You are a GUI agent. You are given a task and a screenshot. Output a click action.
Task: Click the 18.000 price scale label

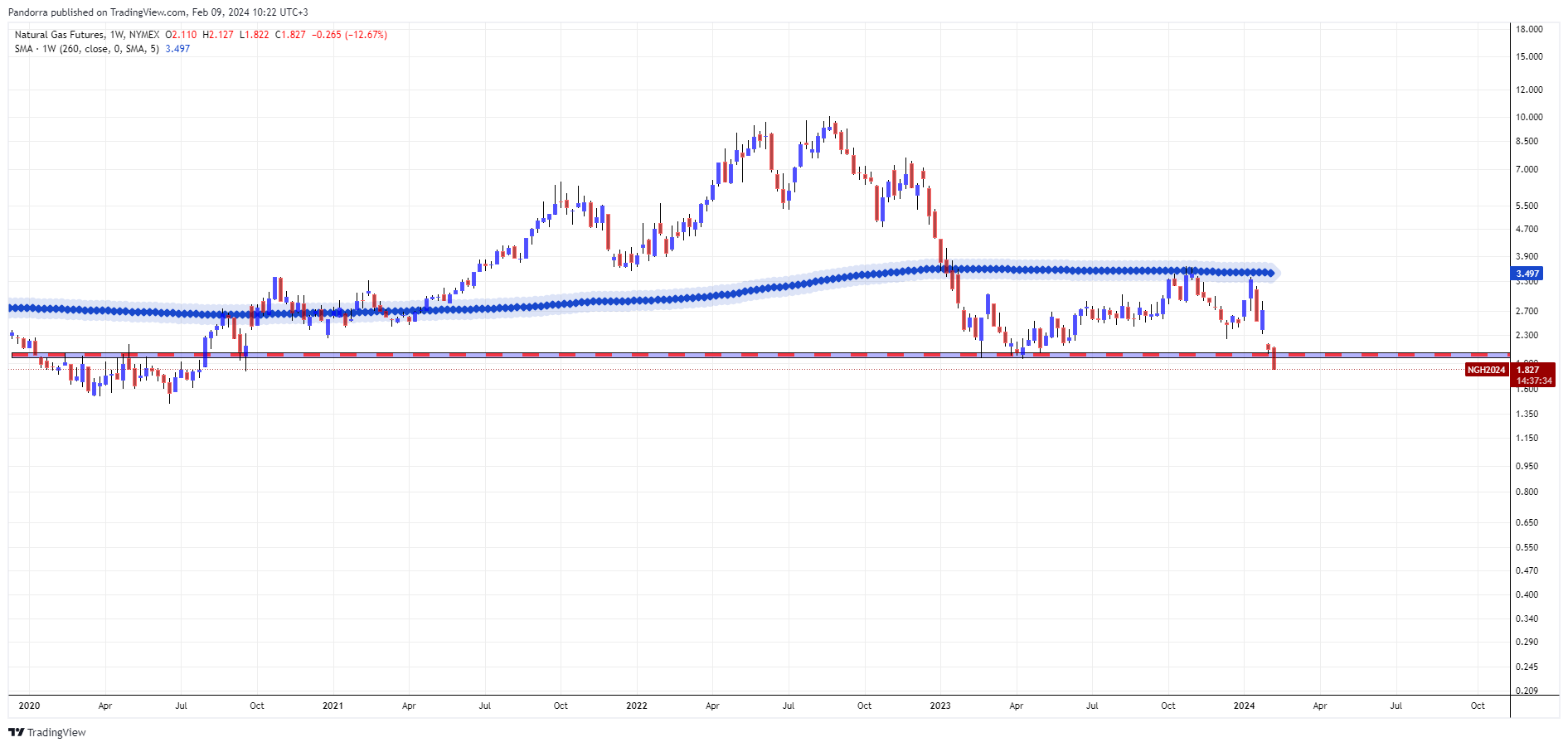click(1529, 29)
